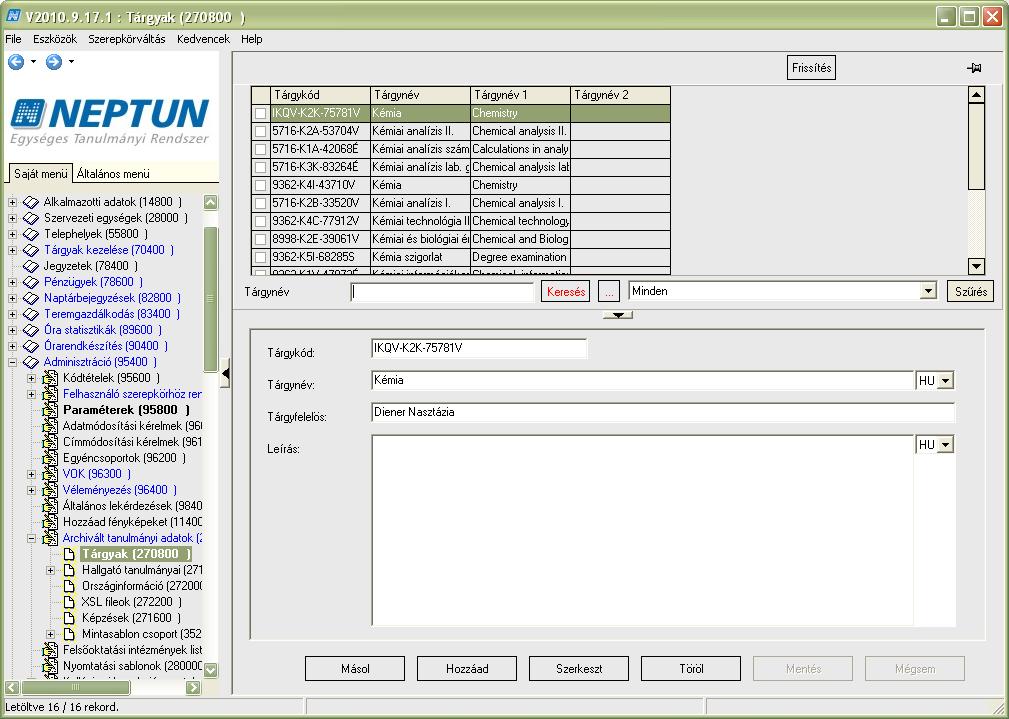The image size is (1009, 719).
Task: Open the HU language dropdown for Tárgynév
Action: [x=945, y=381]
